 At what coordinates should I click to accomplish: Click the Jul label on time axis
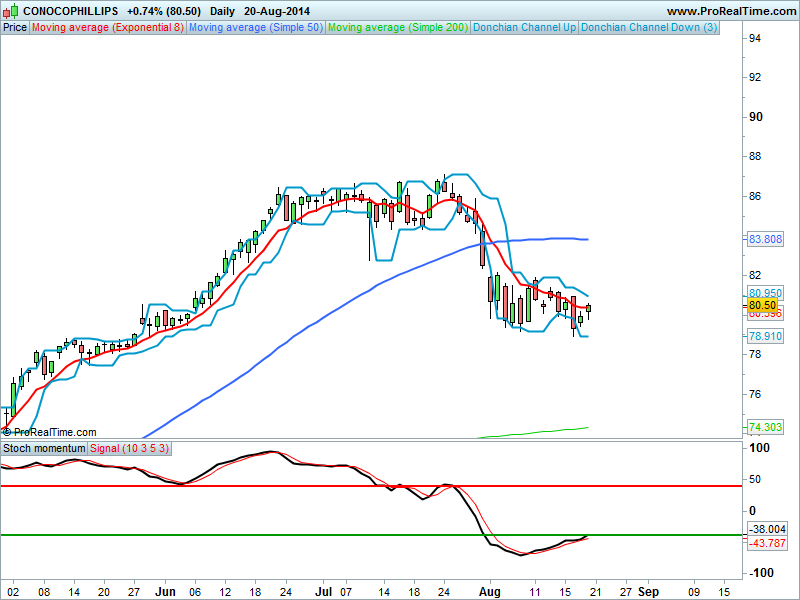pos(323,592)
